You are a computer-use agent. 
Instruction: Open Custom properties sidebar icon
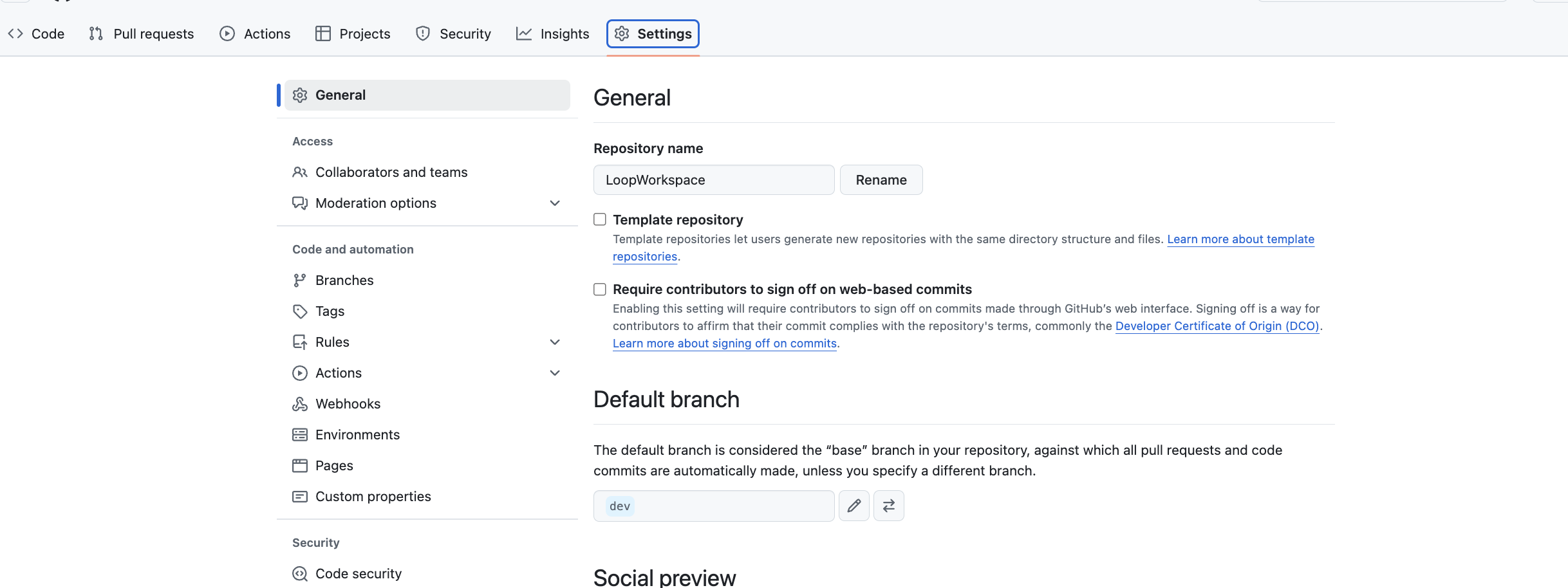pyautogui.click(x=300, y=497)
